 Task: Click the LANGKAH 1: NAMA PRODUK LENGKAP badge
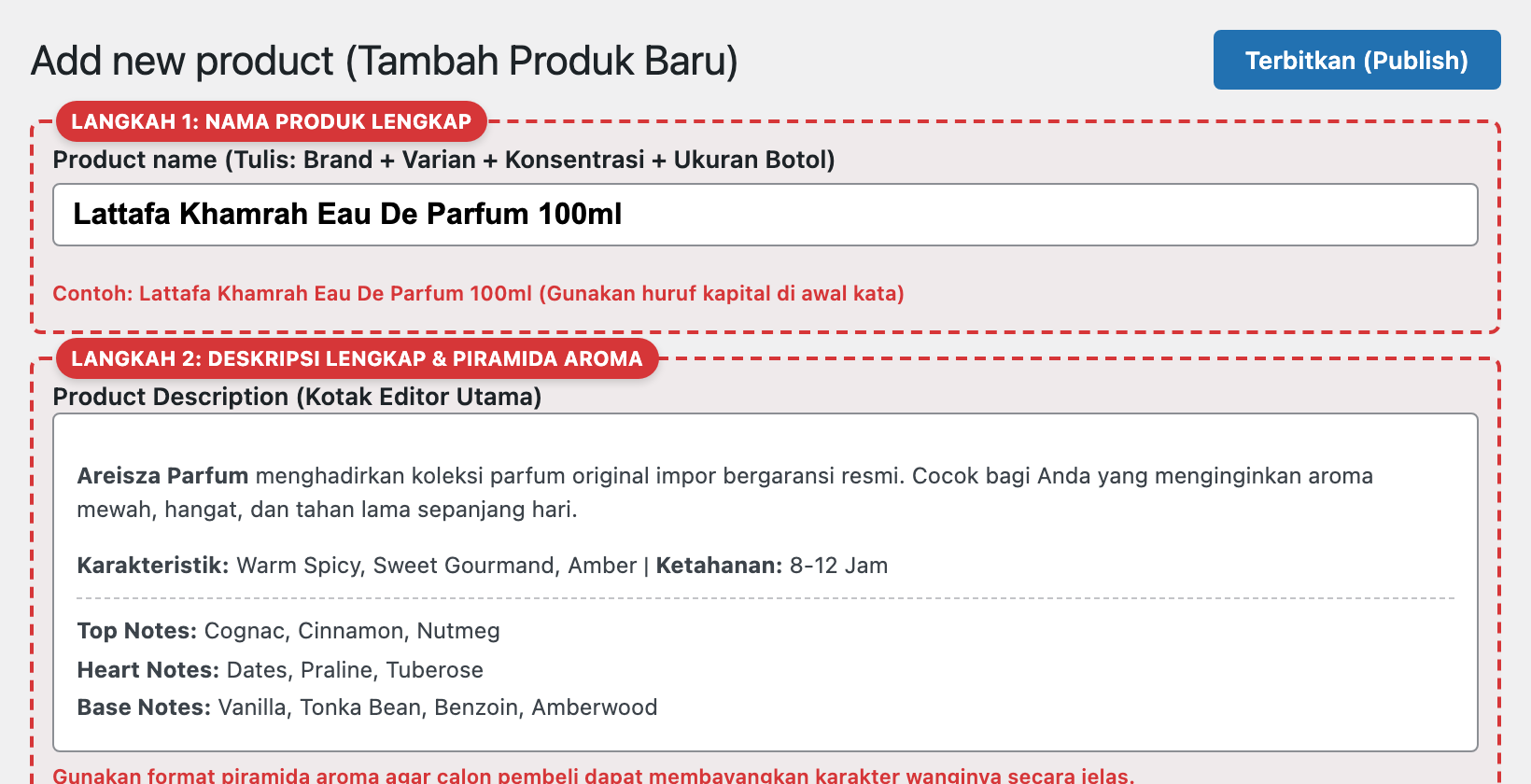(x=272, y=121)
